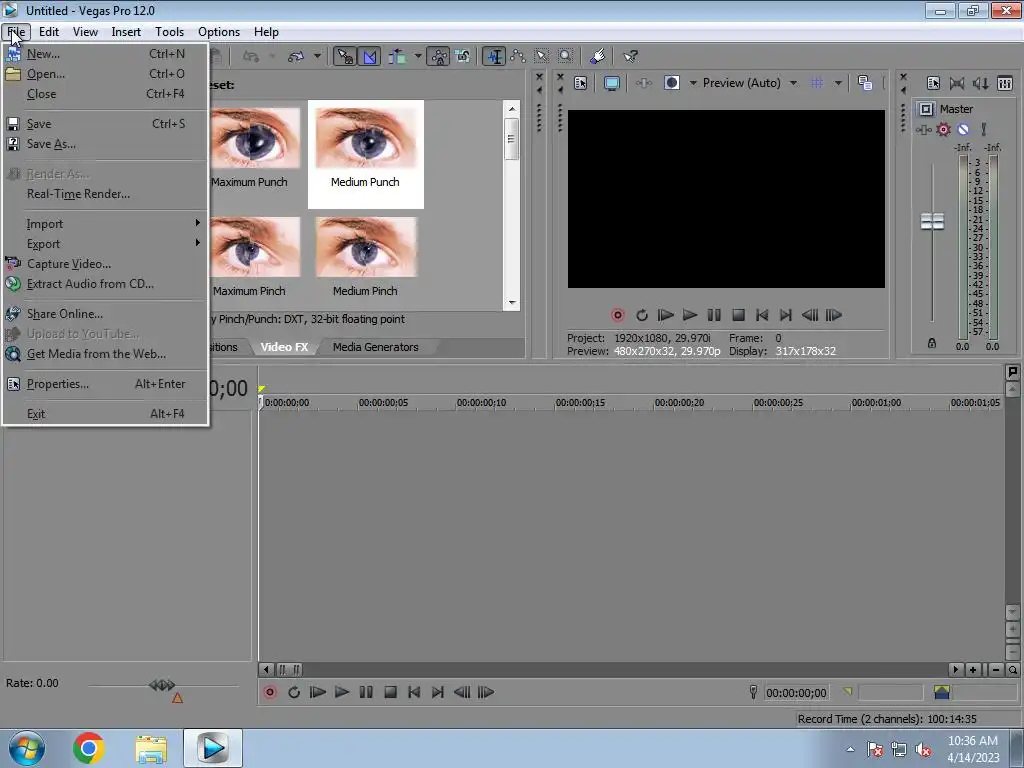
Task: Click Extract Audio from CD... entry
Action: coord(104,284)
